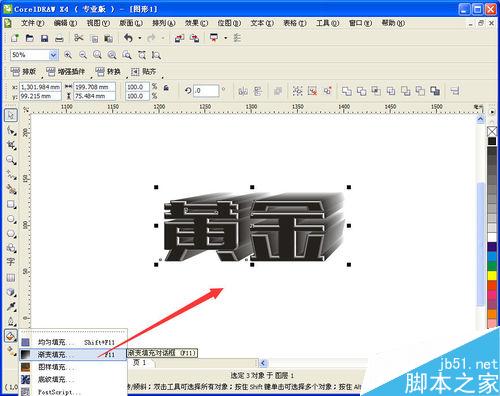The width and height of the screenshot is (500, 396).
Task: Select the Zoom tool in the toolbox
Action: pyautogui.click(x=11, y=160)
